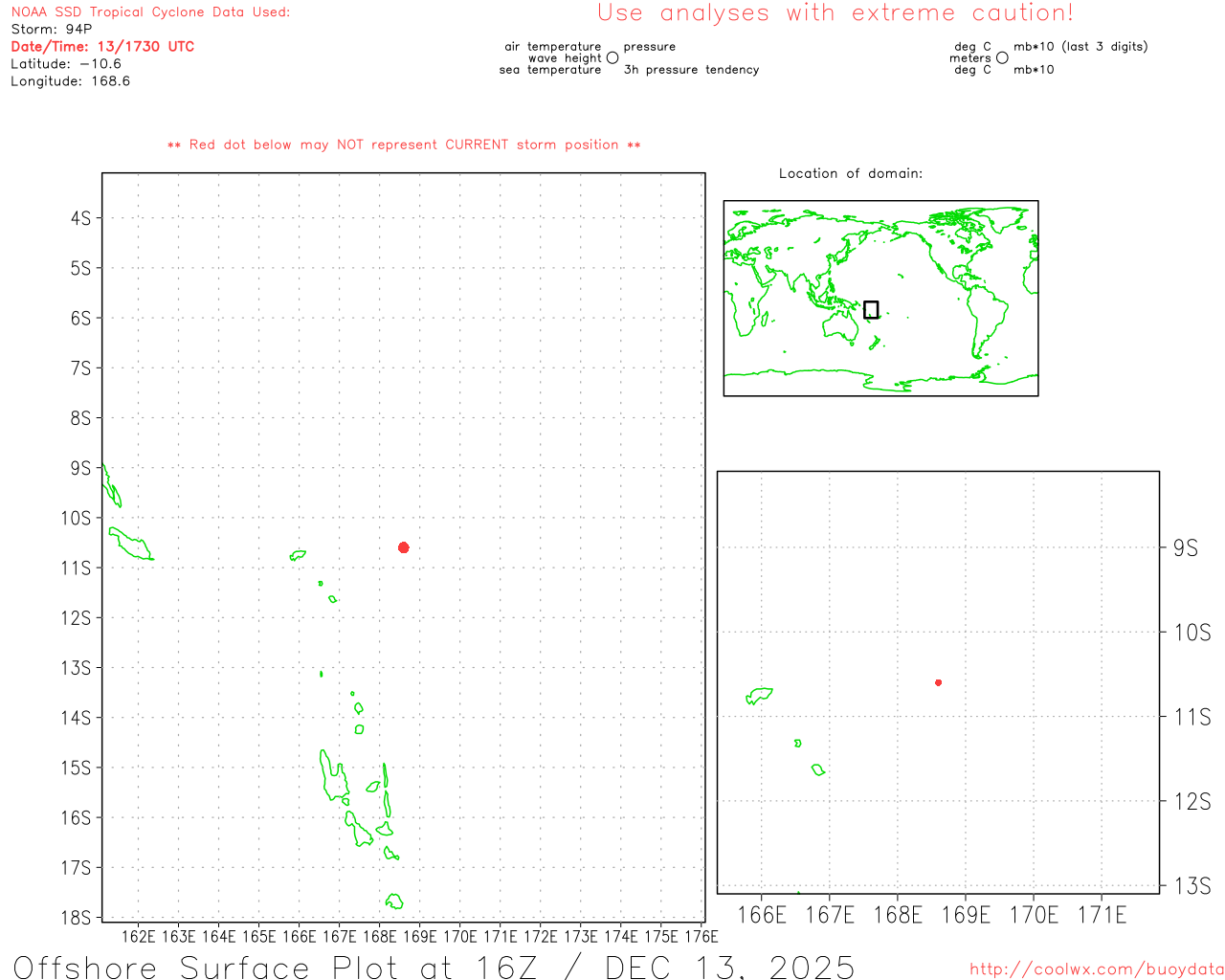The height and width of the screenshot is (980, 1225).
Task: Click the 'Location of domain:' label
Action: pyautogui.click(x=851, y=173)
